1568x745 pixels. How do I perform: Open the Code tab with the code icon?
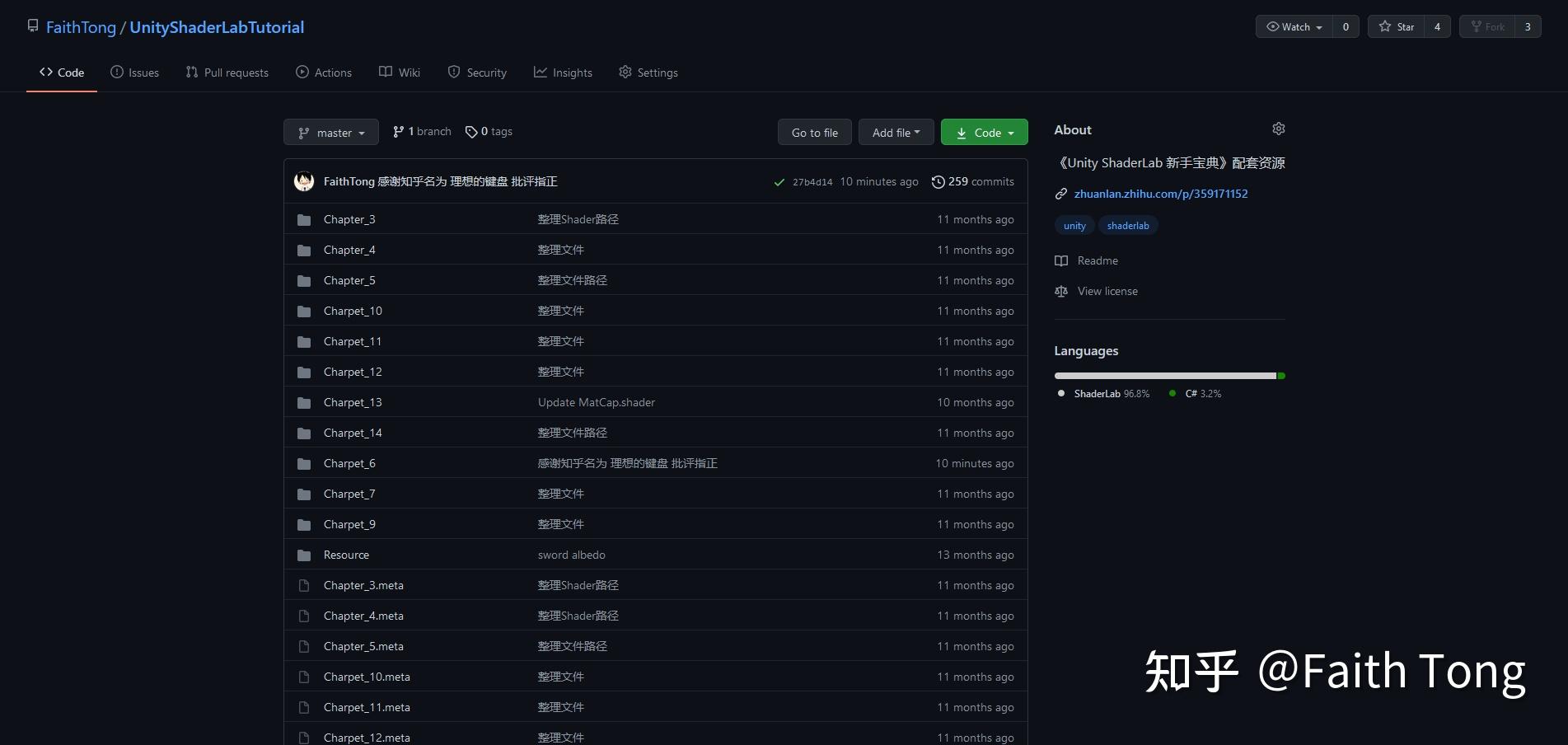pyautogui.click(x=46, y=73)
